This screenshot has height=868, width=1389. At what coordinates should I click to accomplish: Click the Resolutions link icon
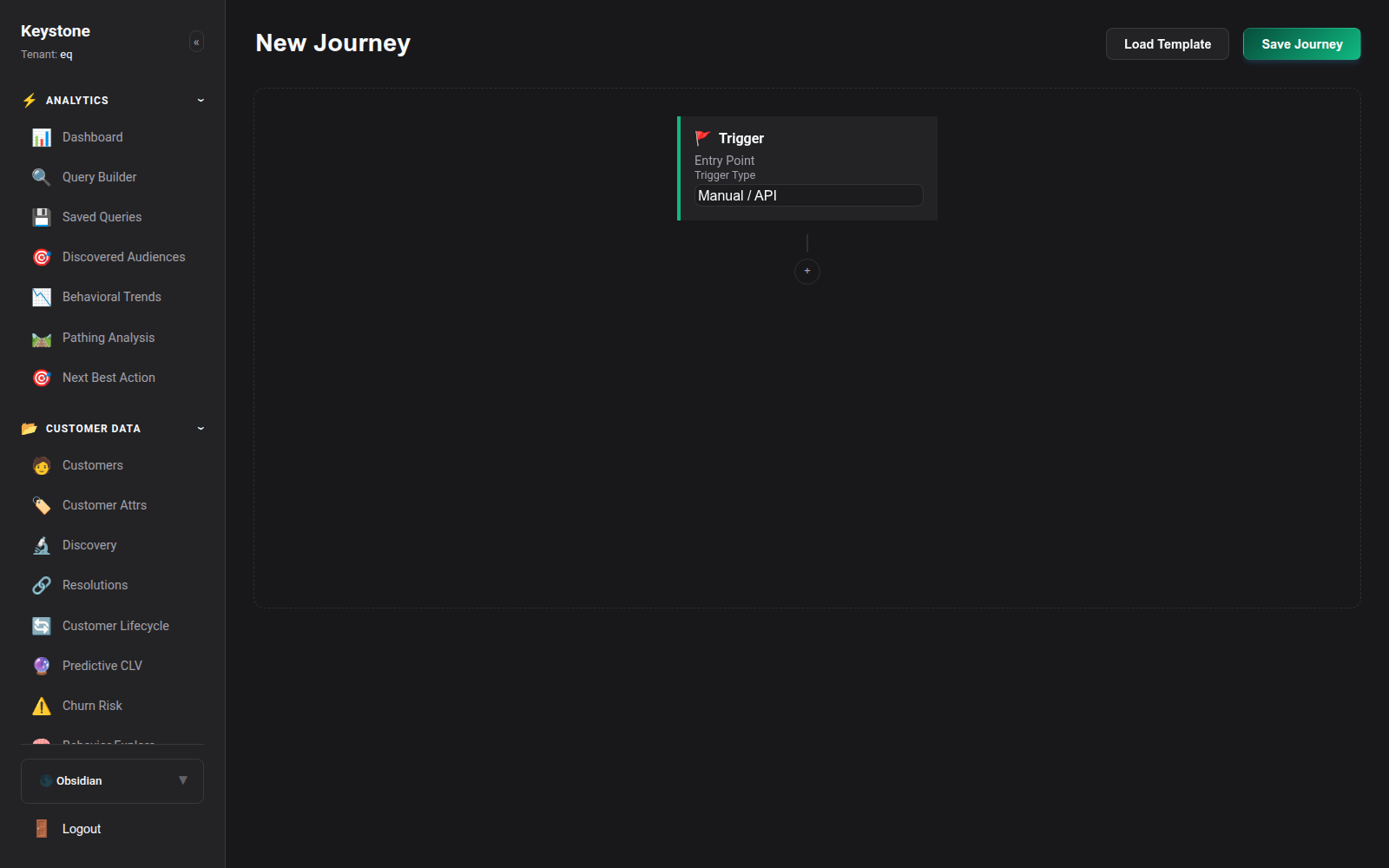click(42, 585)
